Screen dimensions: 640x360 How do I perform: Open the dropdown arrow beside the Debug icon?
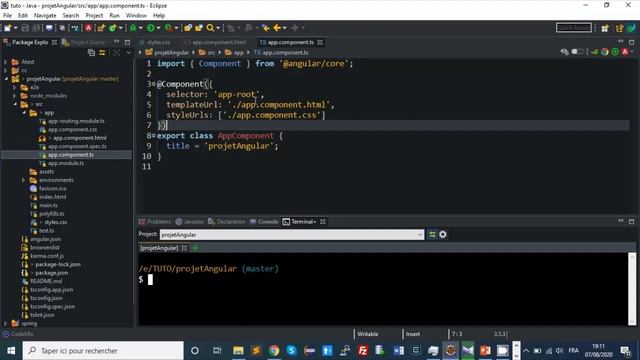pos(141,28)
